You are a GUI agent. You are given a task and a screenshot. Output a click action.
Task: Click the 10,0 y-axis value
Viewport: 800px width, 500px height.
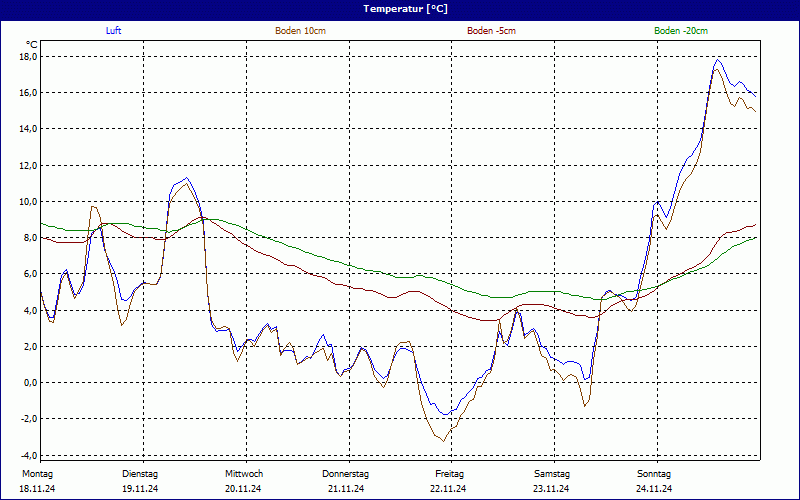click(30, 202)
